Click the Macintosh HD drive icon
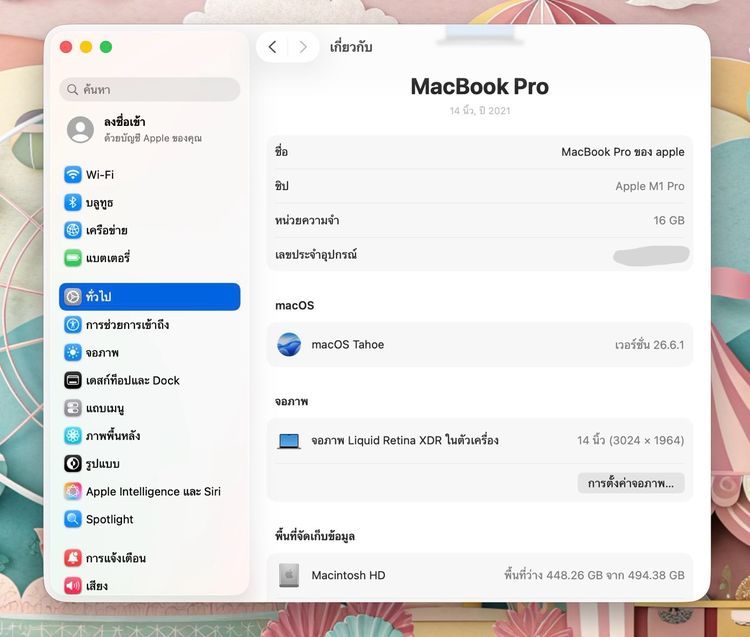Viewport: 750px width, 637px height. pyautogui.click(x=289, y=575)
